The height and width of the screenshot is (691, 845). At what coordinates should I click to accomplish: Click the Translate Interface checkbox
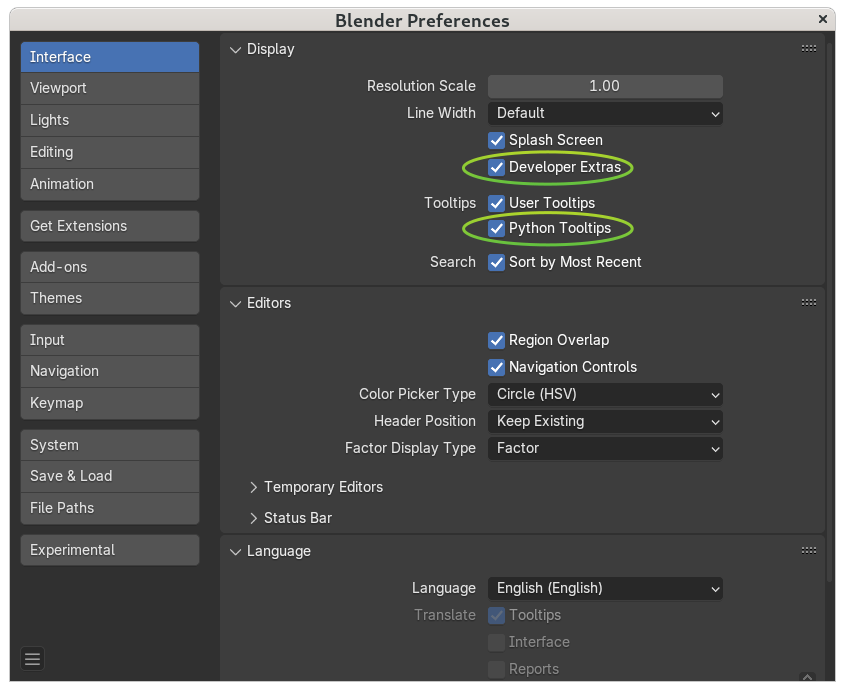[x=496, y=642]
